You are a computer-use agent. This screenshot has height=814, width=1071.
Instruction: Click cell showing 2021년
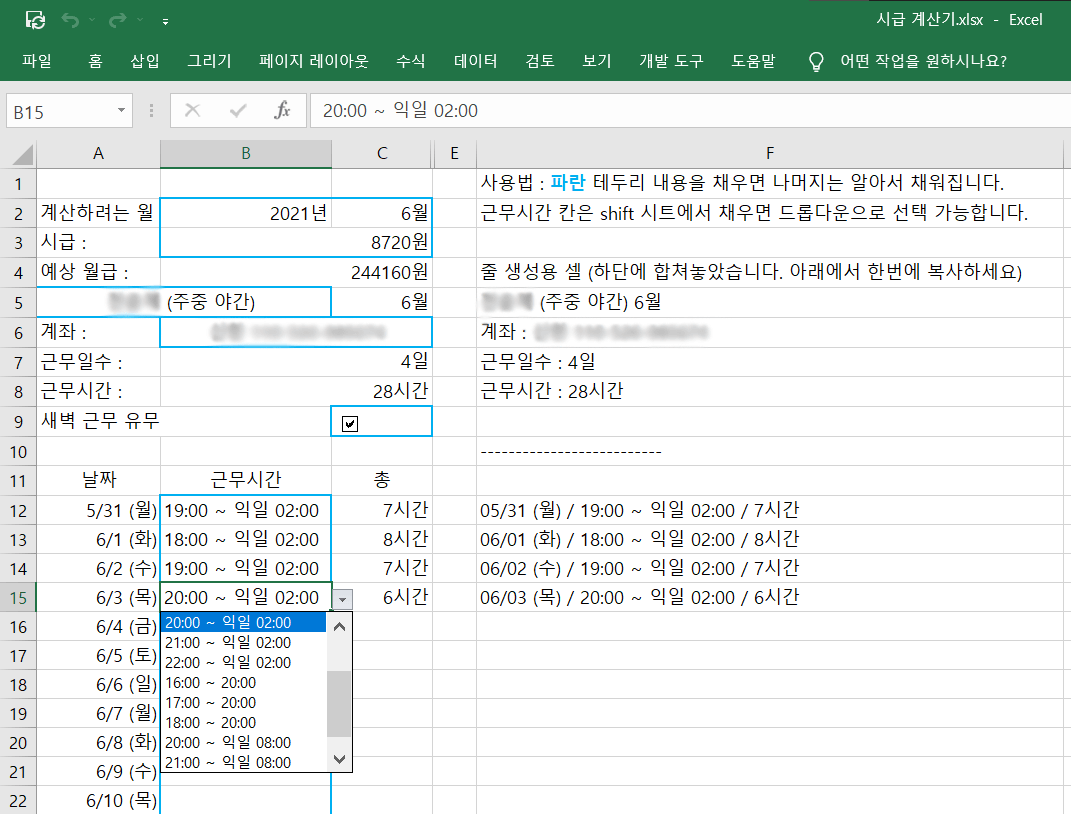[246, 213]
